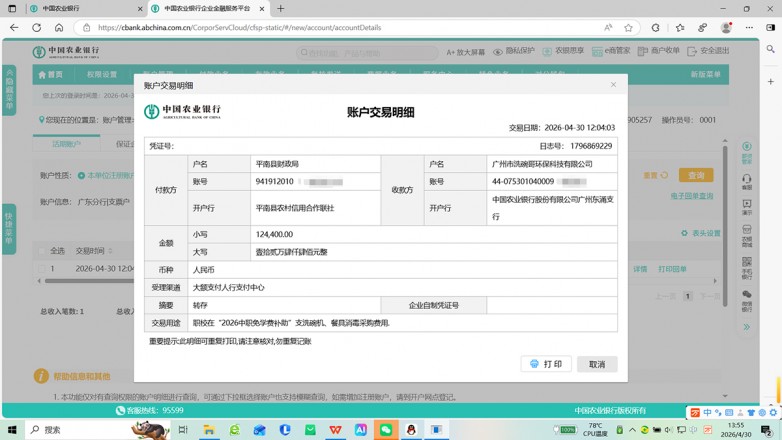Click the journal number 1796869229
This screenshot has height=440, width=782.
[x=591, y=146]
